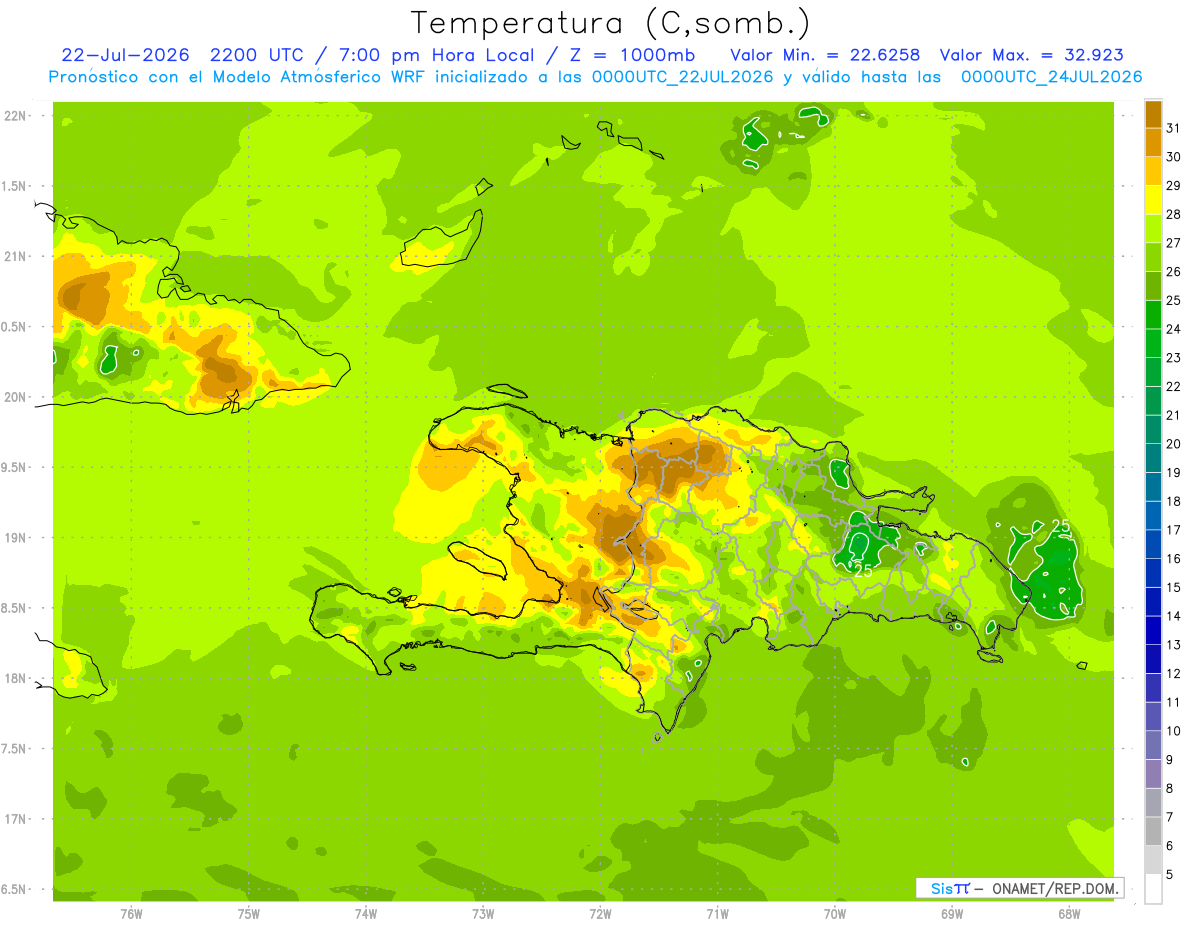This screenshot has width=1200, height=927.
Task: Click the colorbar legend number '30'
Action: [1175, 157]
